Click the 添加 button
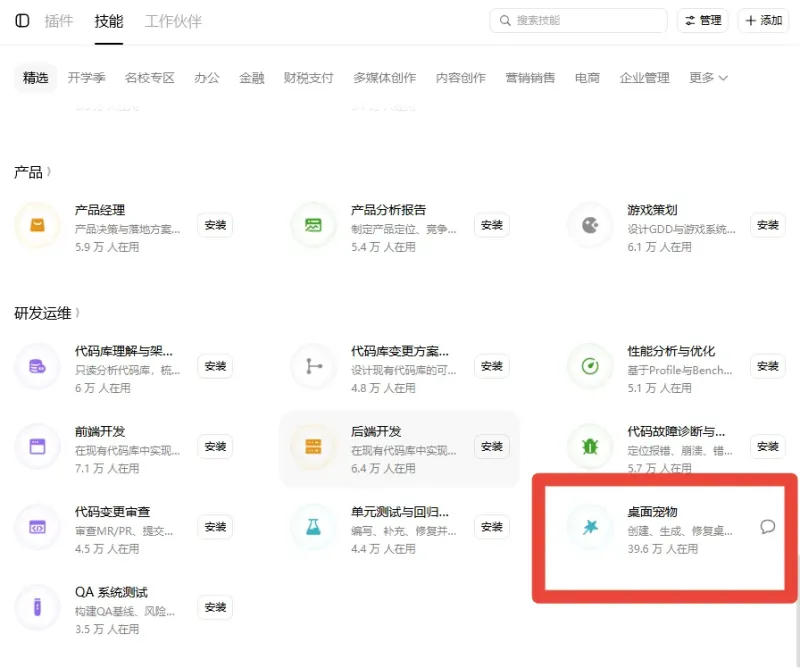 (x=763, y=20)
